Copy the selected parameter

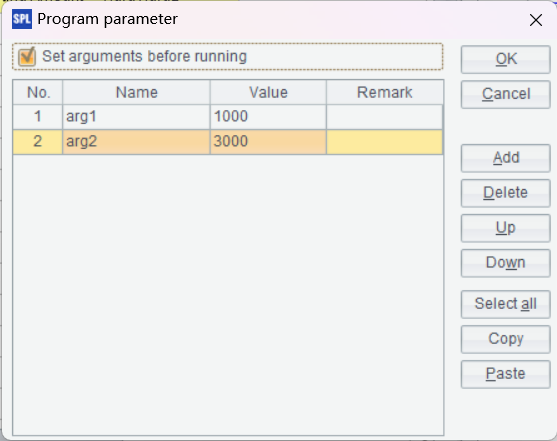505,339
